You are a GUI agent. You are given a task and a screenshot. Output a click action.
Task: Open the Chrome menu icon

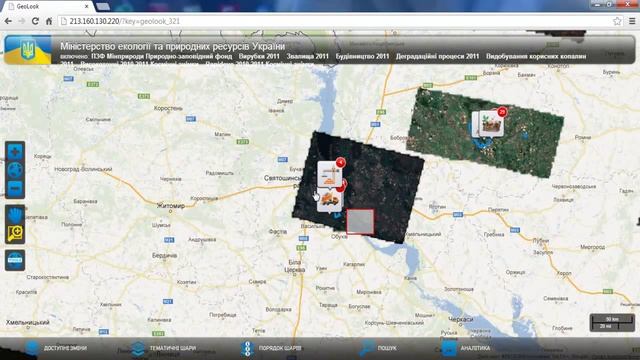631,21
